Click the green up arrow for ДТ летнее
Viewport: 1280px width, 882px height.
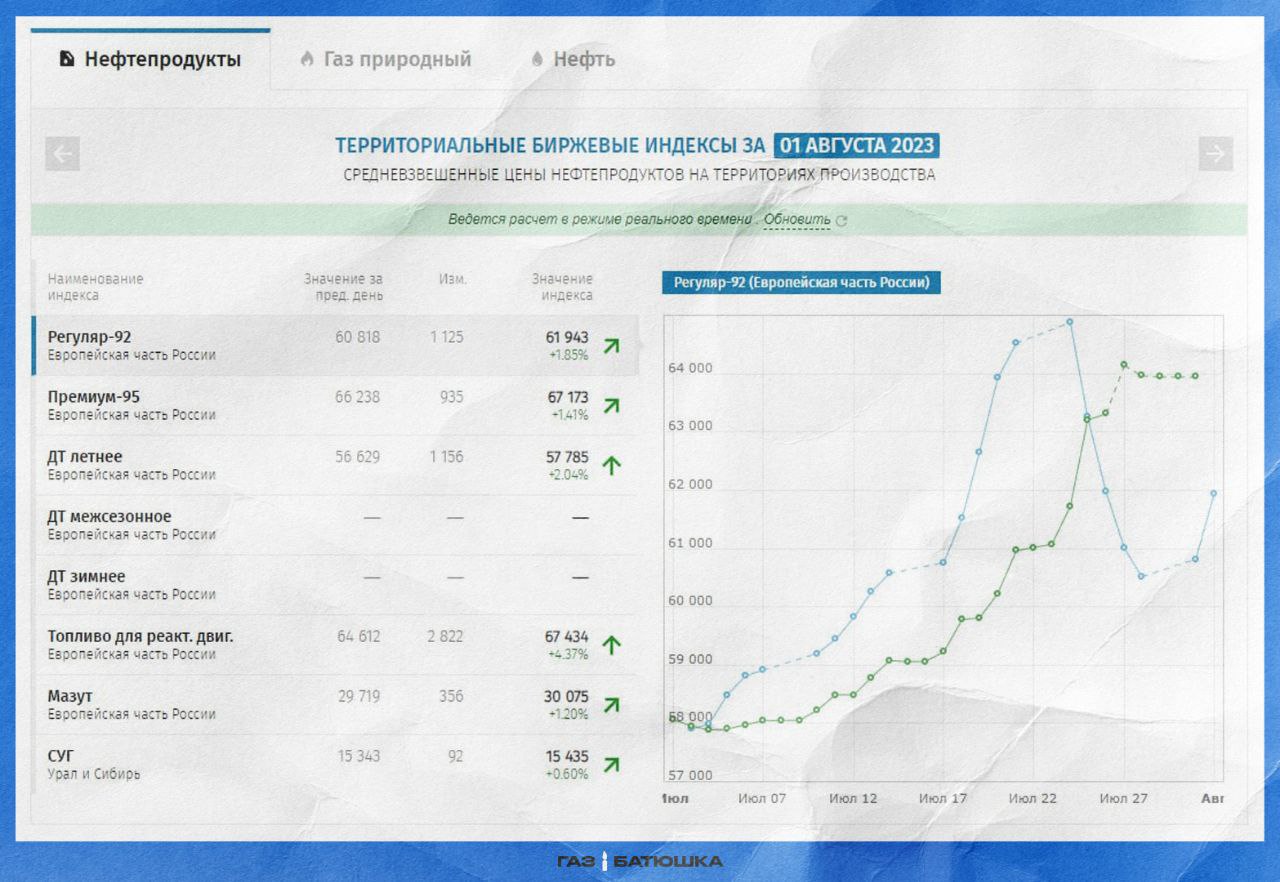(611, 465)
